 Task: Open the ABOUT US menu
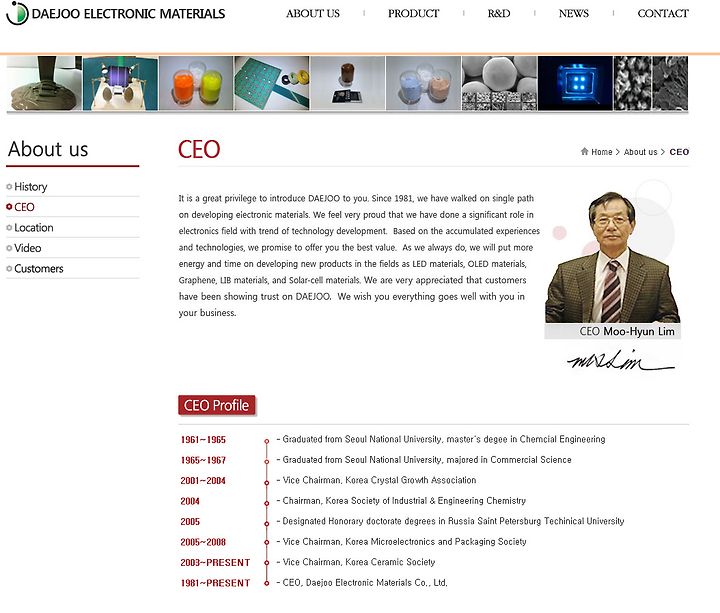click(x=313, y=14)
